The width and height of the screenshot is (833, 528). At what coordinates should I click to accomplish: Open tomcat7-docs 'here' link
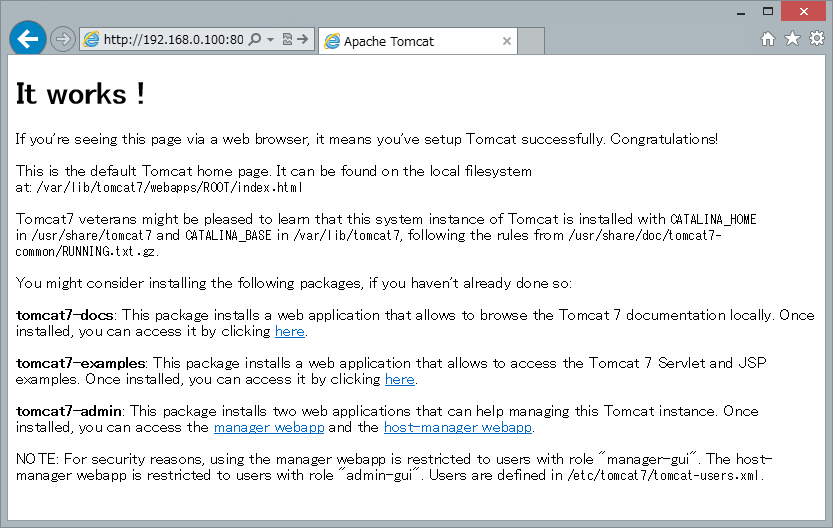pos(290,331)
